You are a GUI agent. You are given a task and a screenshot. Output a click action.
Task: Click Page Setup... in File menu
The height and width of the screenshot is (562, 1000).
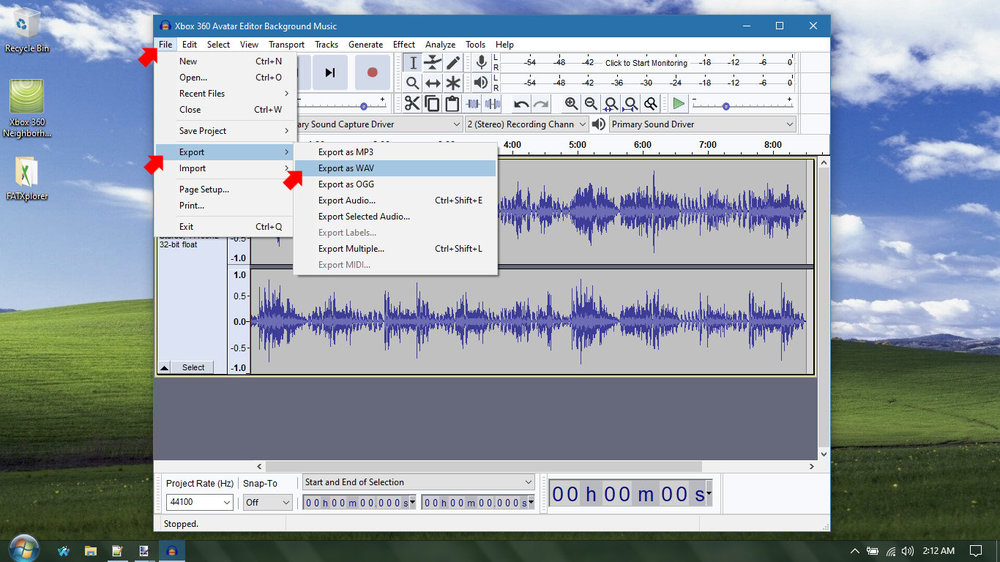click(x=224, y=189)
